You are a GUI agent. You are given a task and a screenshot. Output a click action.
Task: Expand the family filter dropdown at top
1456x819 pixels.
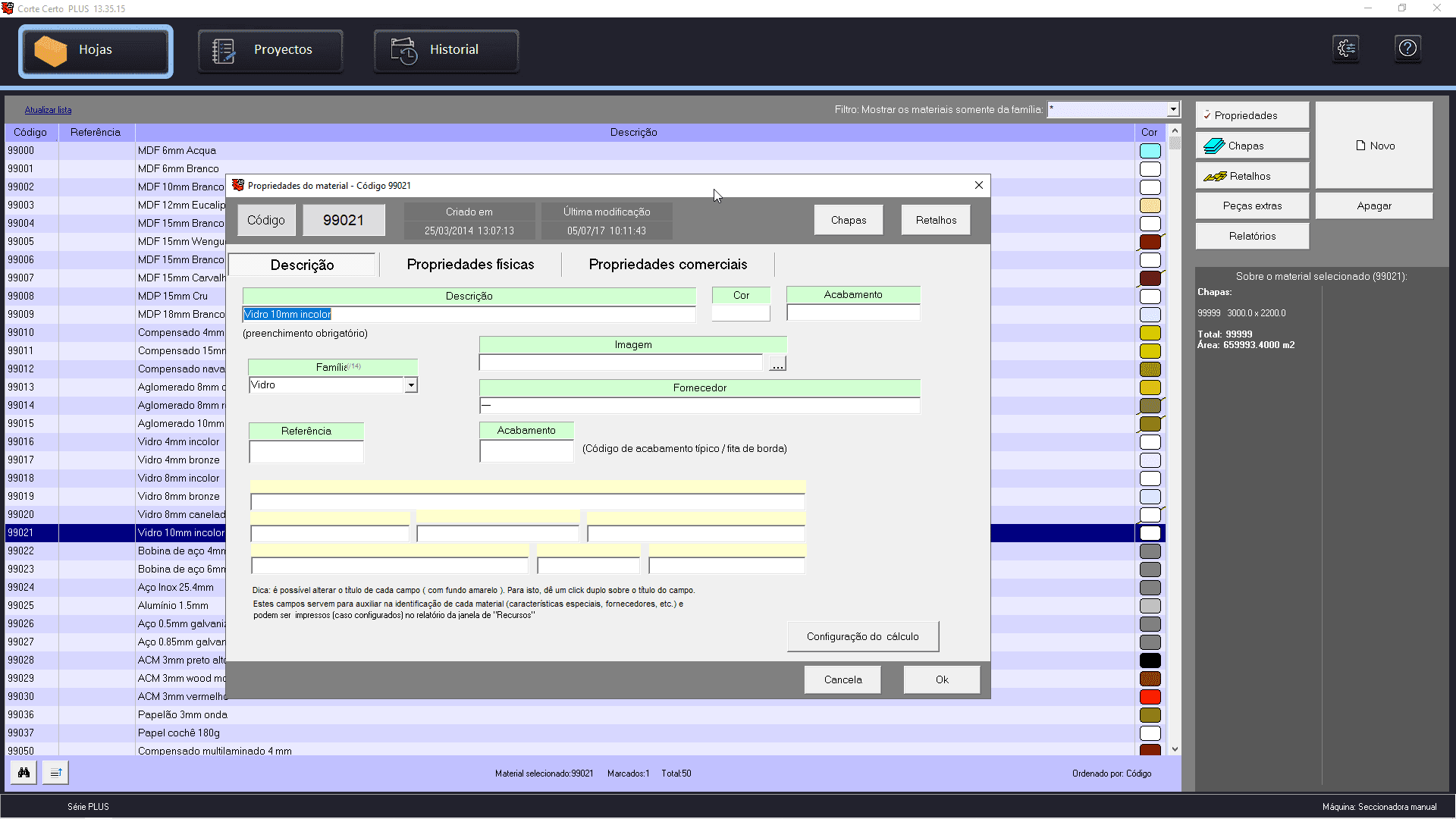pos(1172,109)
